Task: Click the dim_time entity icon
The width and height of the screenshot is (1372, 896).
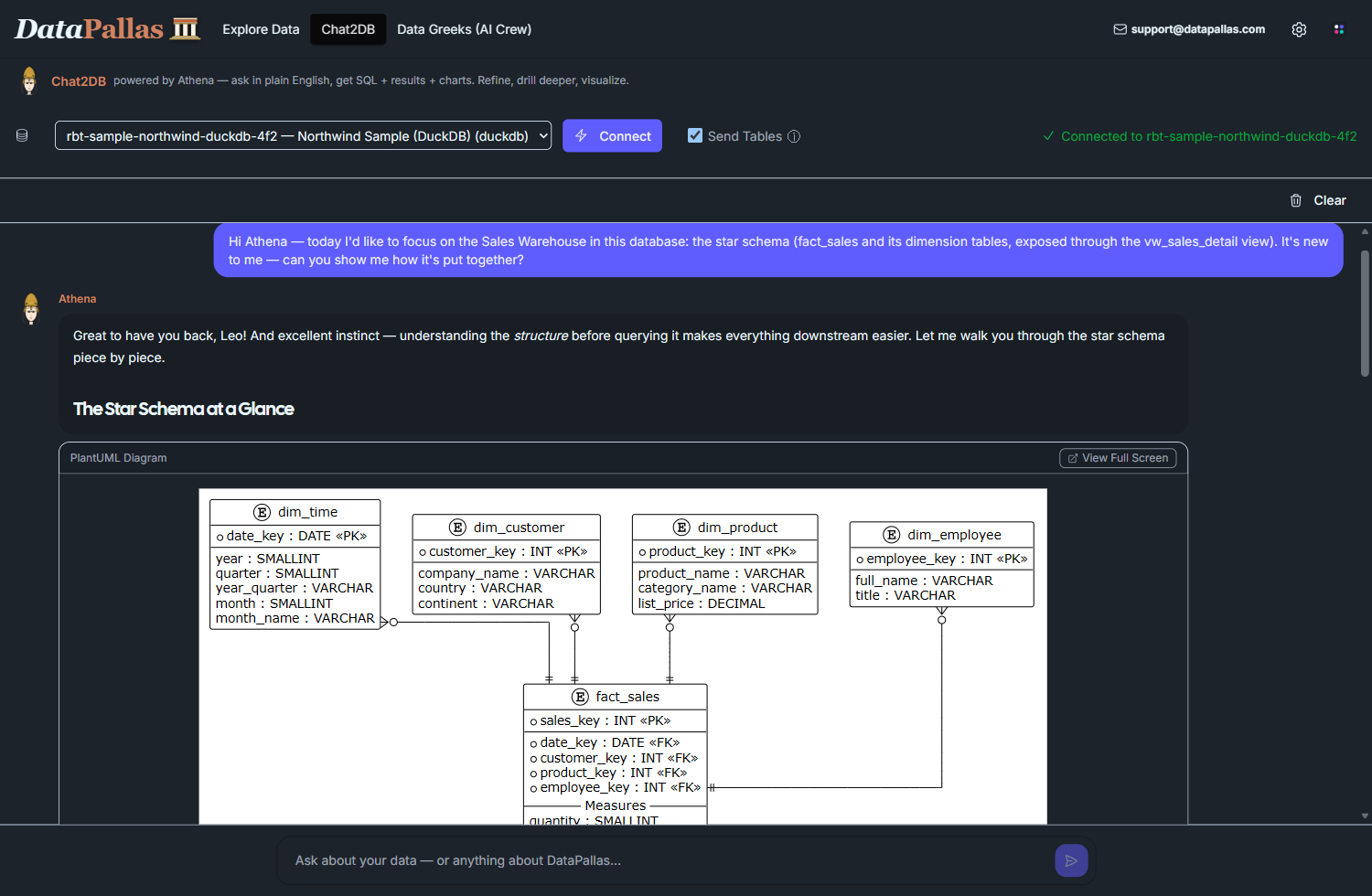Action: (x=263, y=512)
